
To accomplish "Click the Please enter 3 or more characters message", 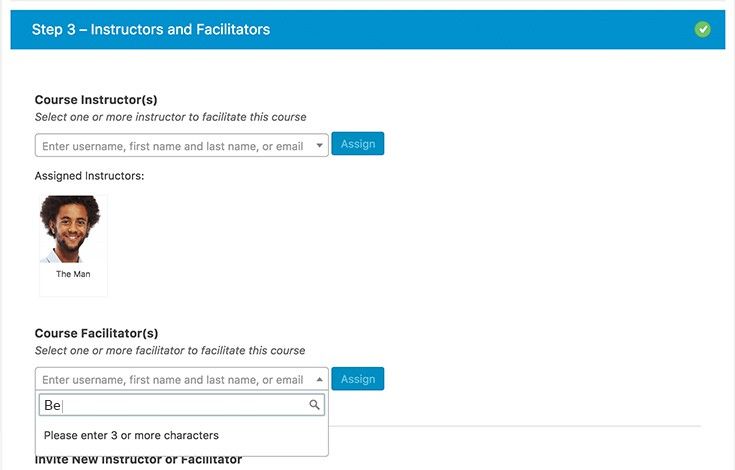I will coord(131,435).
